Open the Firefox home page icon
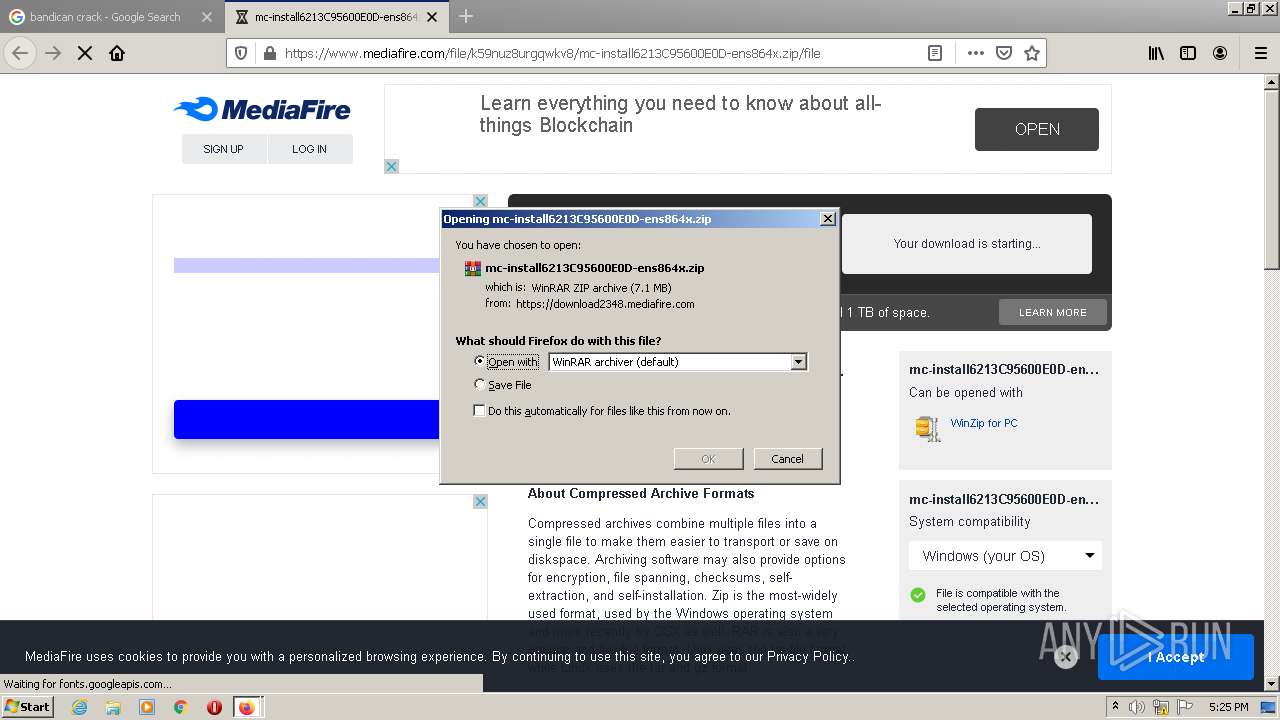The image size is (1280, 720). point(117,53)
